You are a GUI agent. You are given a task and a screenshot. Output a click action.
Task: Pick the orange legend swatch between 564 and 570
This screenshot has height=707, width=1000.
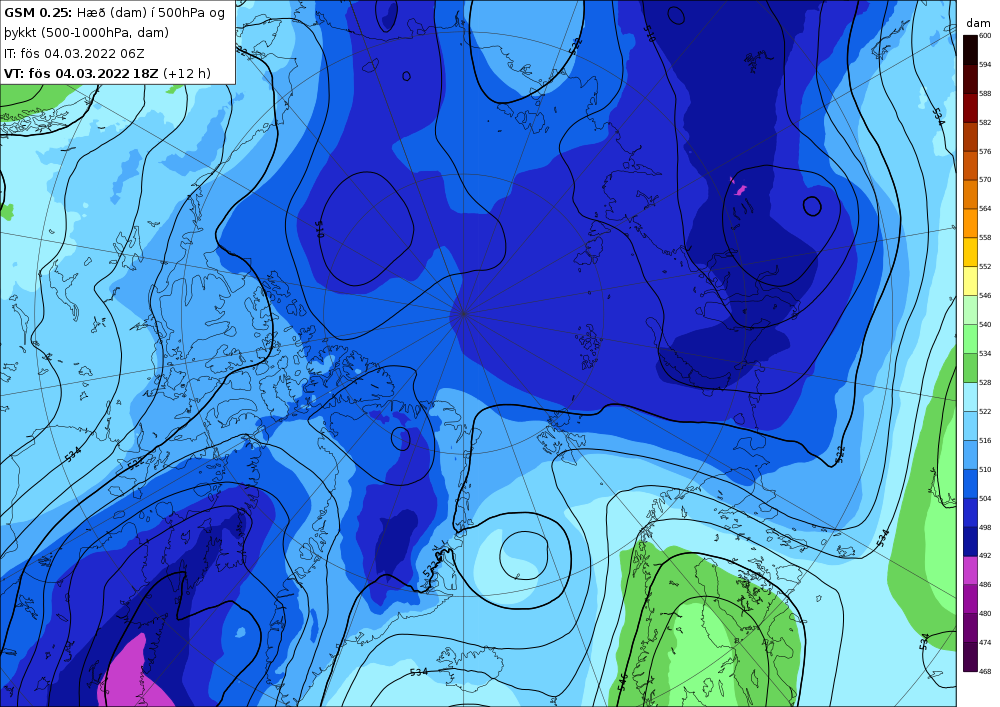click(970, 194)
